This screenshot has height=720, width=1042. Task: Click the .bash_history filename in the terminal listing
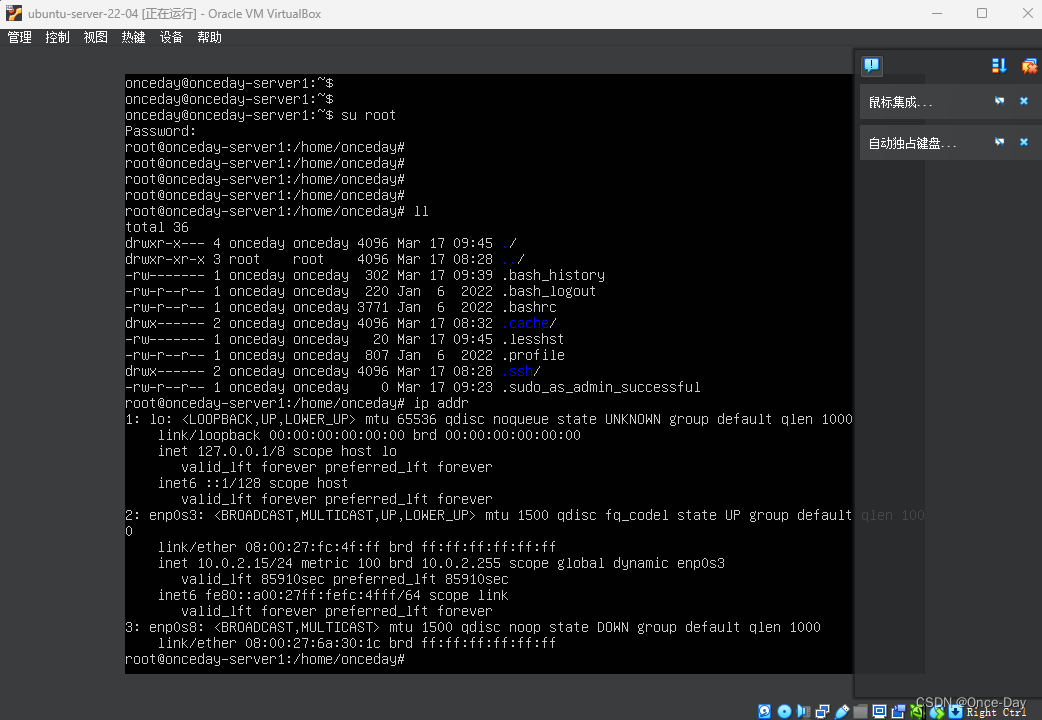click(553, 275)
